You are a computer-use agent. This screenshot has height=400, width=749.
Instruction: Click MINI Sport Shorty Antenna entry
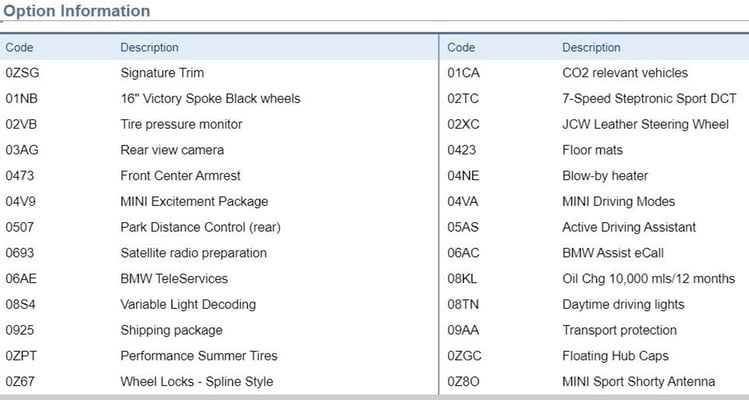click(638, 381)
